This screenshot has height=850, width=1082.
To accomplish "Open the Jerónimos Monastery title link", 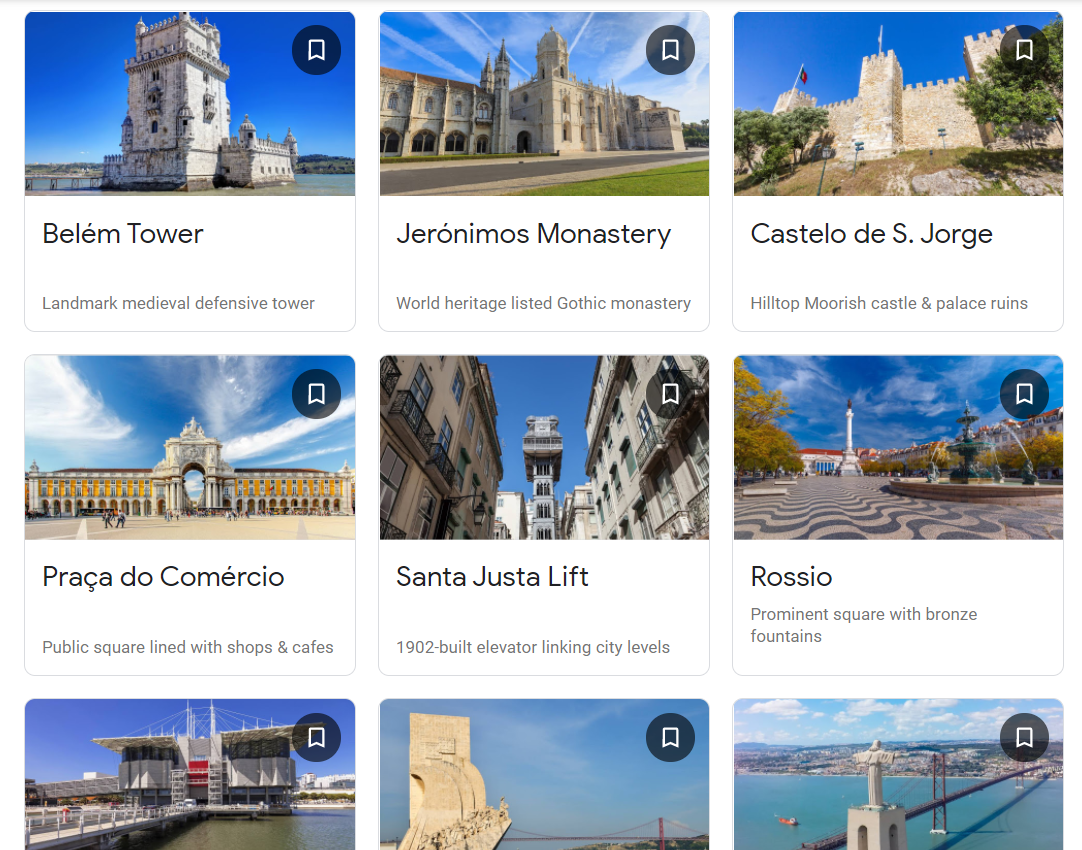I will click(533, 234).
